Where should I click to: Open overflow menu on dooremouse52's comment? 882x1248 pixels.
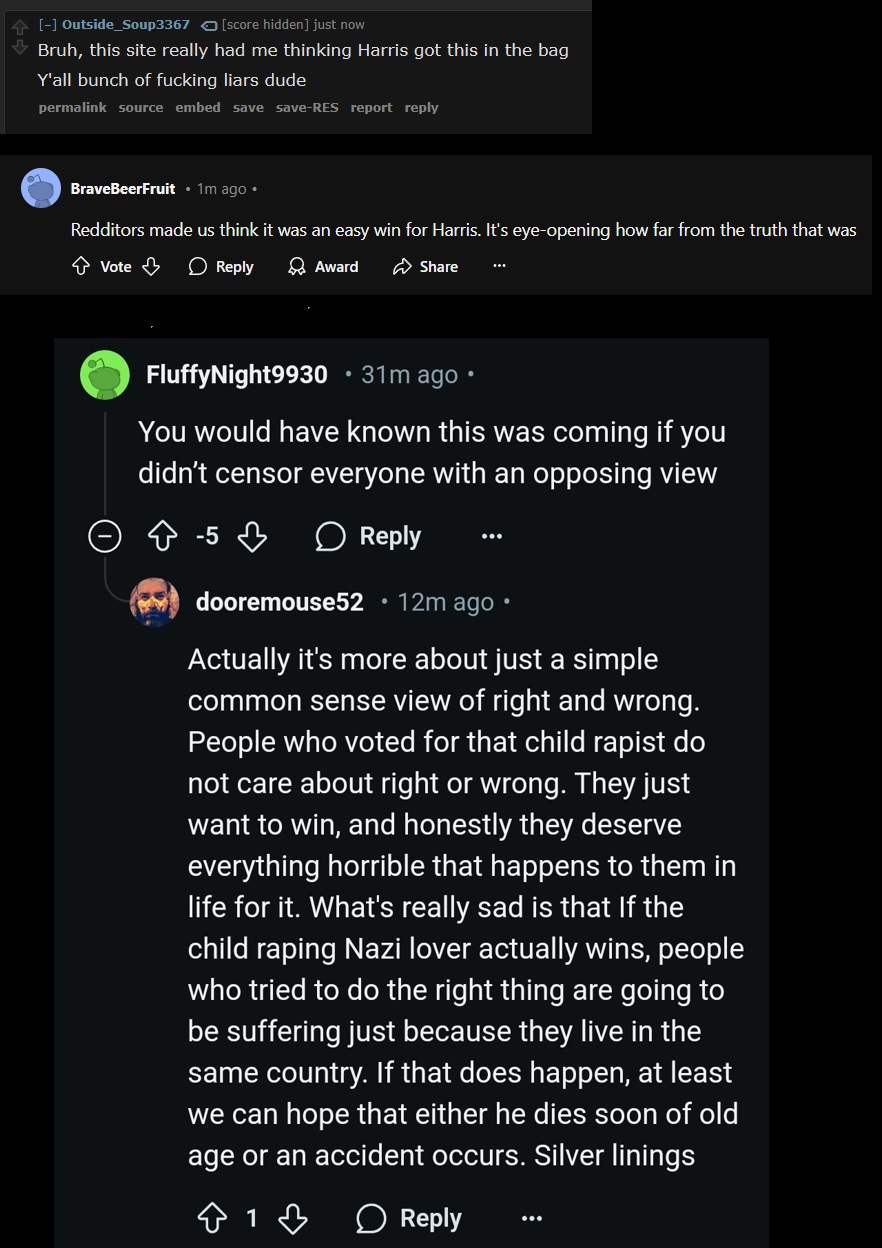click(532, 1218)
